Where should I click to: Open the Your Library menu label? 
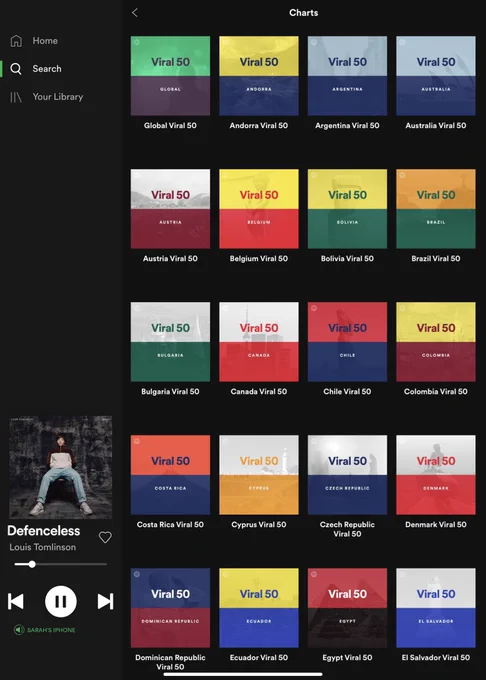pyautogui.click(x=58, y=97)
